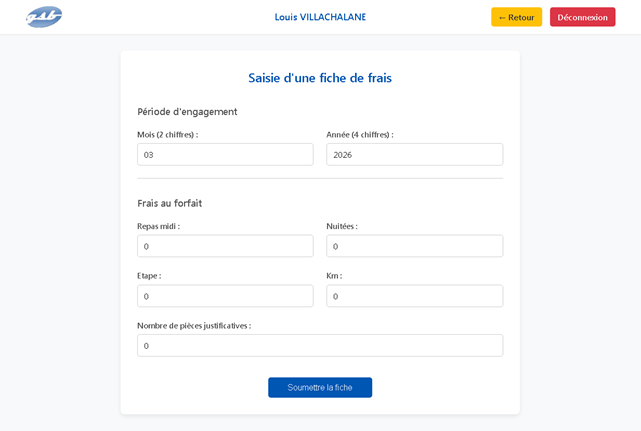641x431 pixels.
Task: Click the "Mois (2 chiffres)" label
Action: [167, 135]
